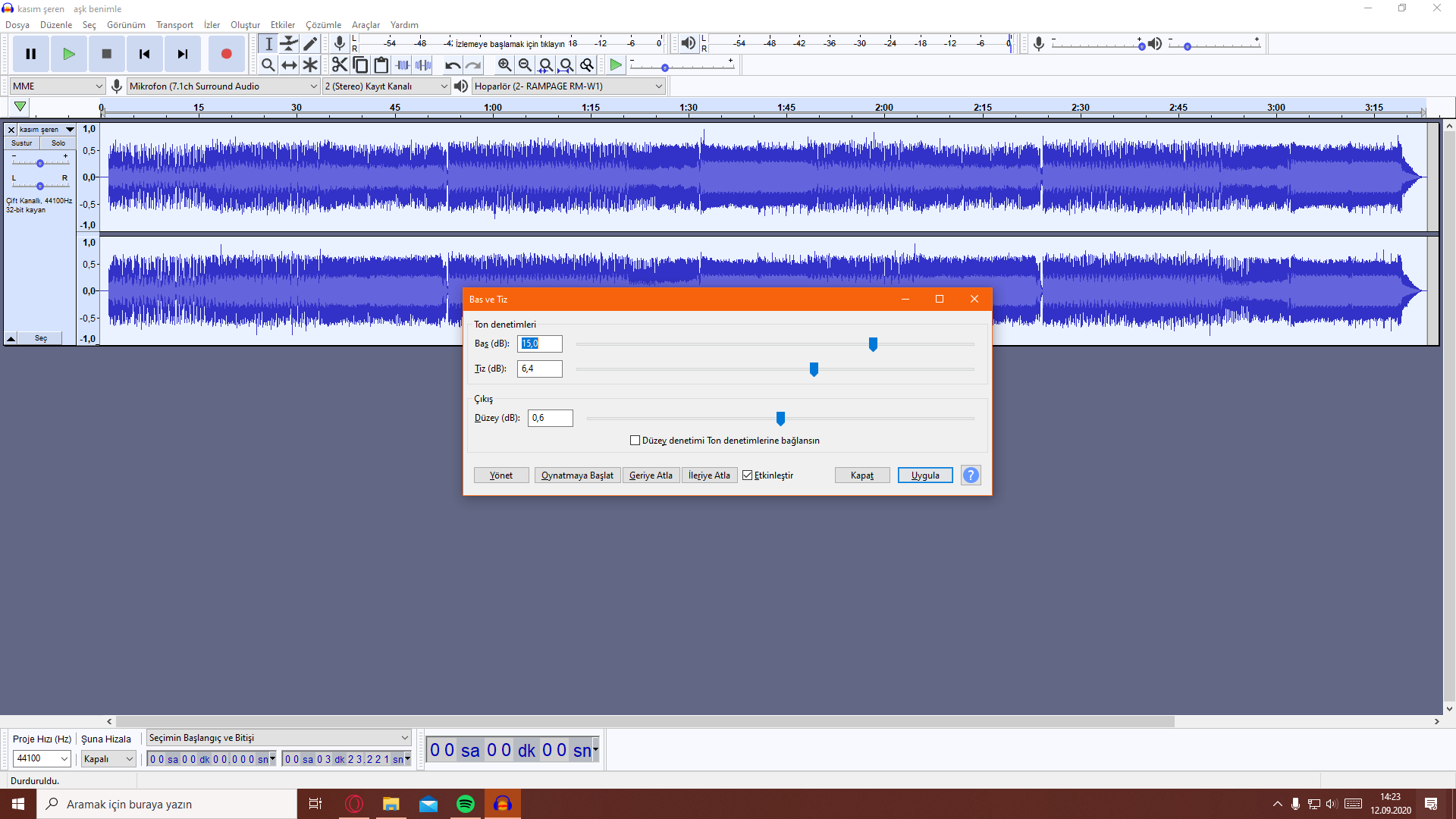This screenshot has width=1456, height=819.
Task: Click the Paste clipboard icon
Action: coord(381,65)
